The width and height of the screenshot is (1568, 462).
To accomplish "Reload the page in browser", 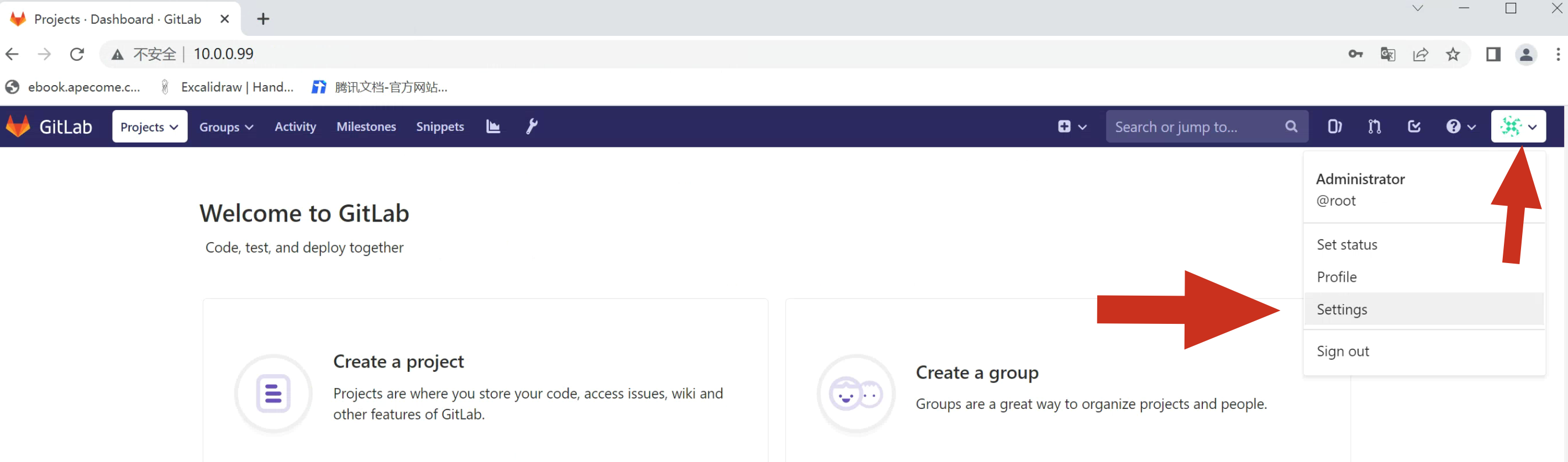I will click(77, 54).
